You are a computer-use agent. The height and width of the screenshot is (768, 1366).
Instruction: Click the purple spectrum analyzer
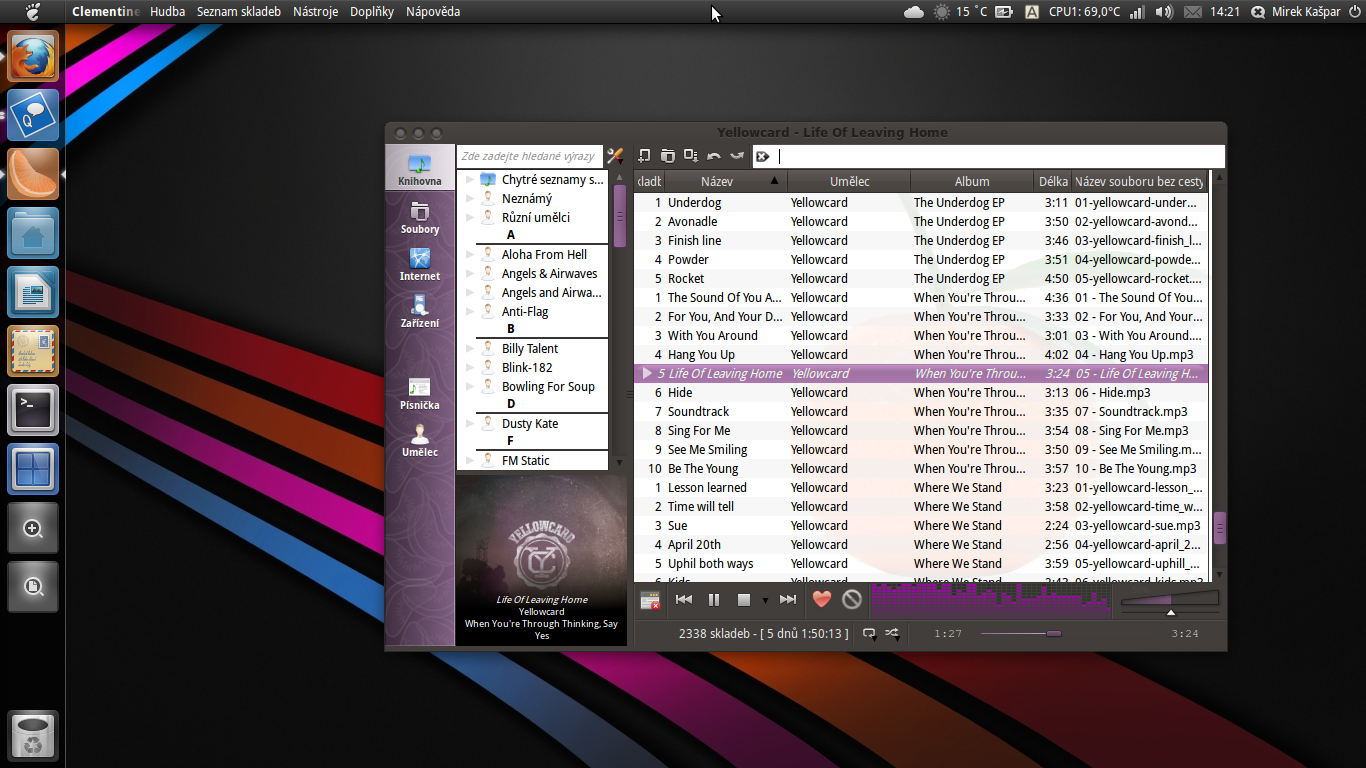pos(991,600)
